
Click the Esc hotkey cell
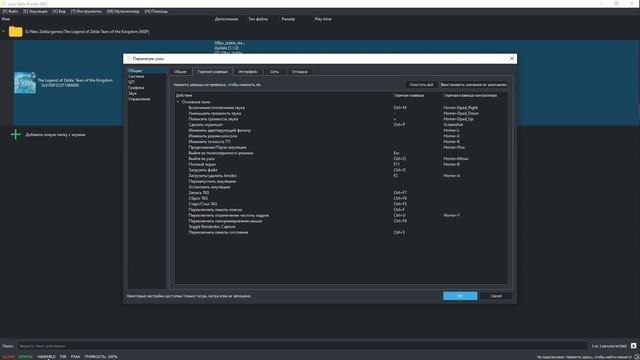point(396,153)
